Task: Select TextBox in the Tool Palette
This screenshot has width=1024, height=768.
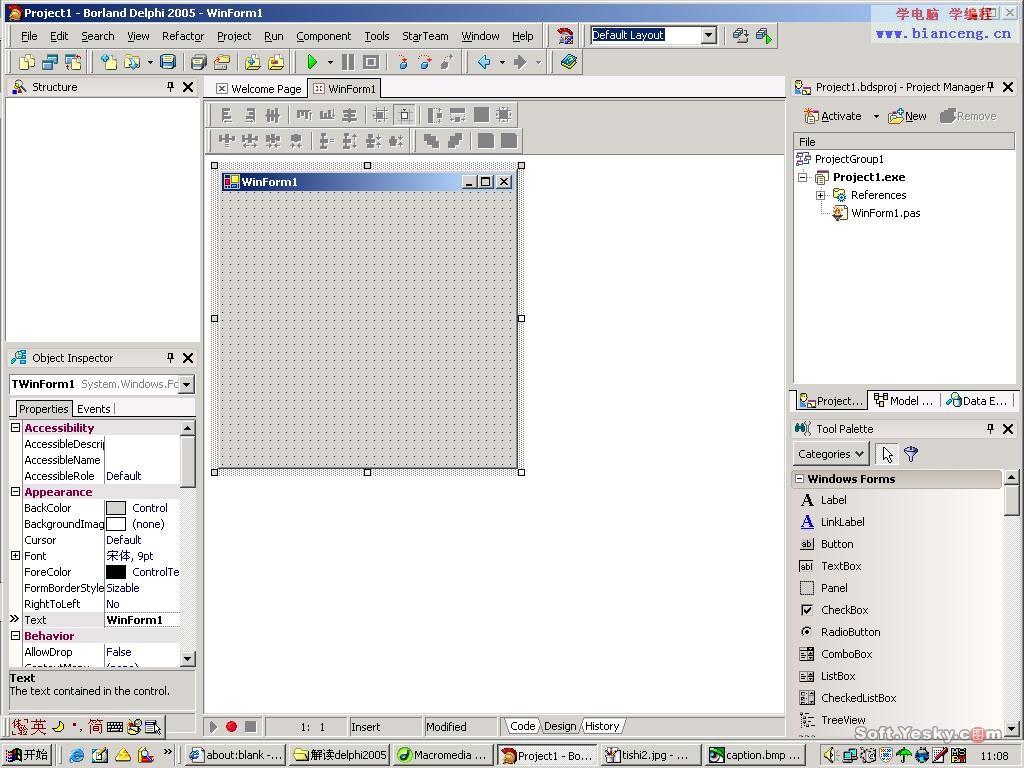Action: pyautogui.click(x=841, y=566)
